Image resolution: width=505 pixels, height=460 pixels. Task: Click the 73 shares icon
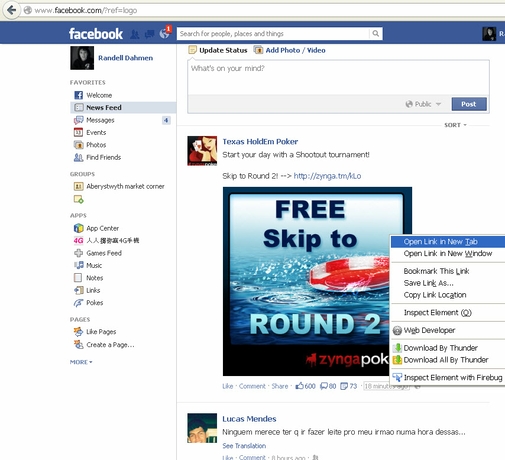click(x=344, y=386)
